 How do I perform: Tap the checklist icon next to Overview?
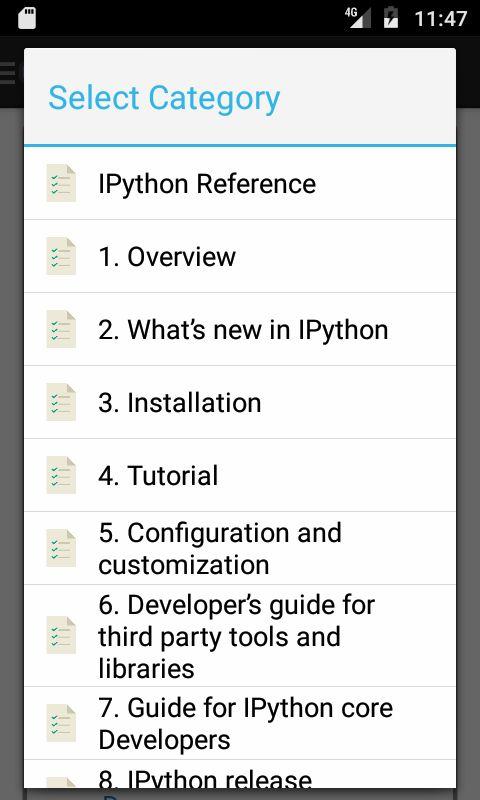(61, 256)
